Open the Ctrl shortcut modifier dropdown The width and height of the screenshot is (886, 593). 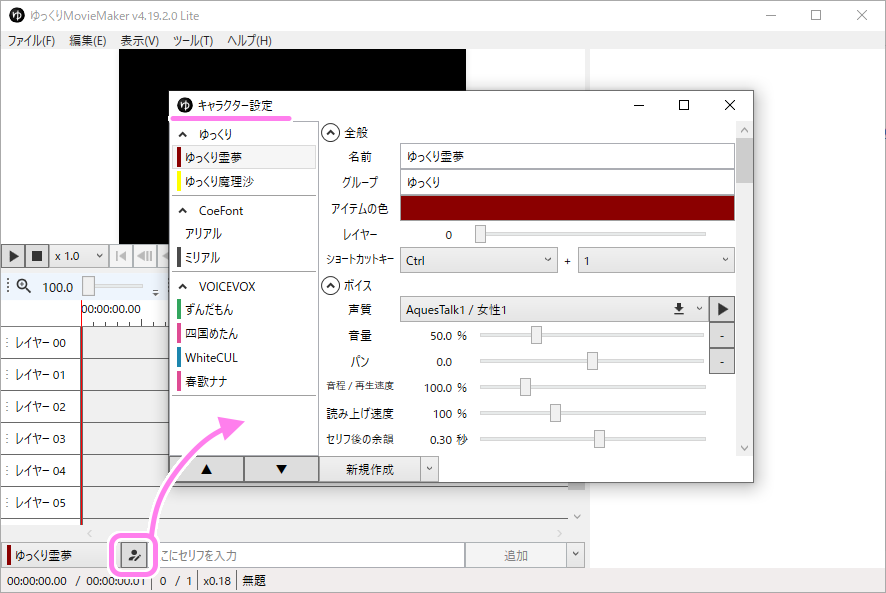pyautogui.click(x=479, y=260)
